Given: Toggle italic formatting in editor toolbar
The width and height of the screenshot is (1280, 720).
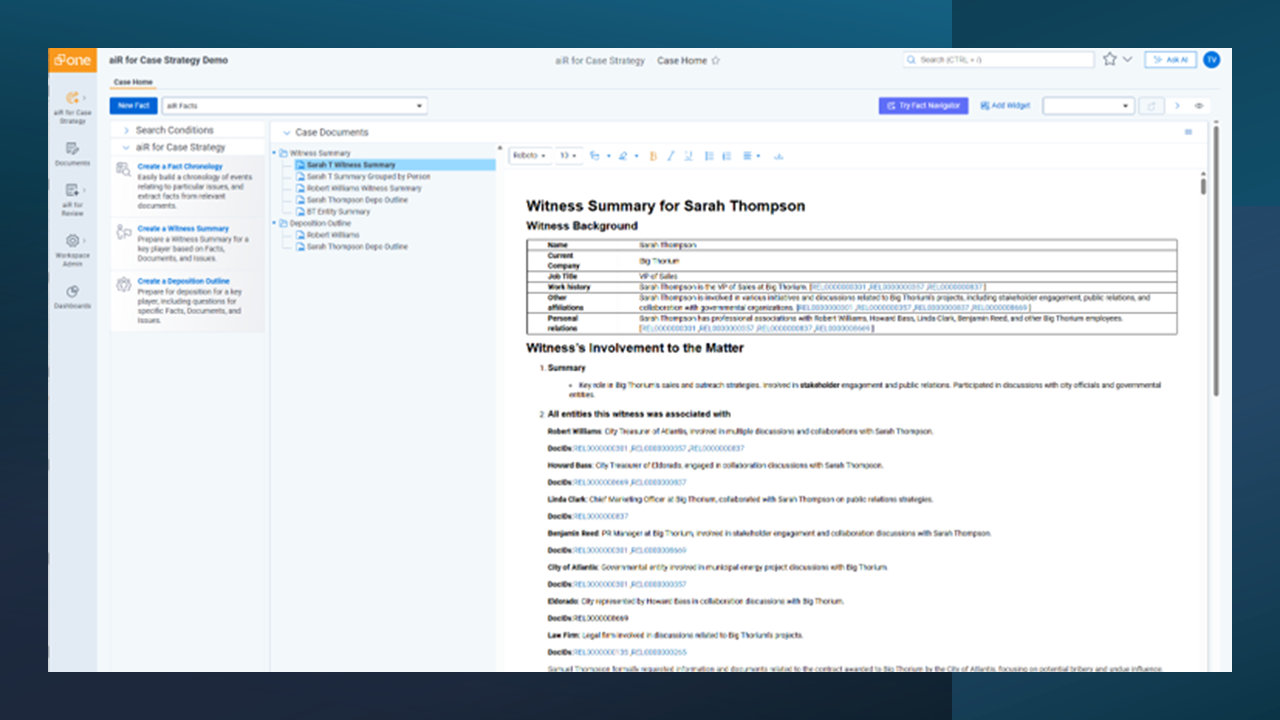Looking at the screenshot, I should coord(671,156).
